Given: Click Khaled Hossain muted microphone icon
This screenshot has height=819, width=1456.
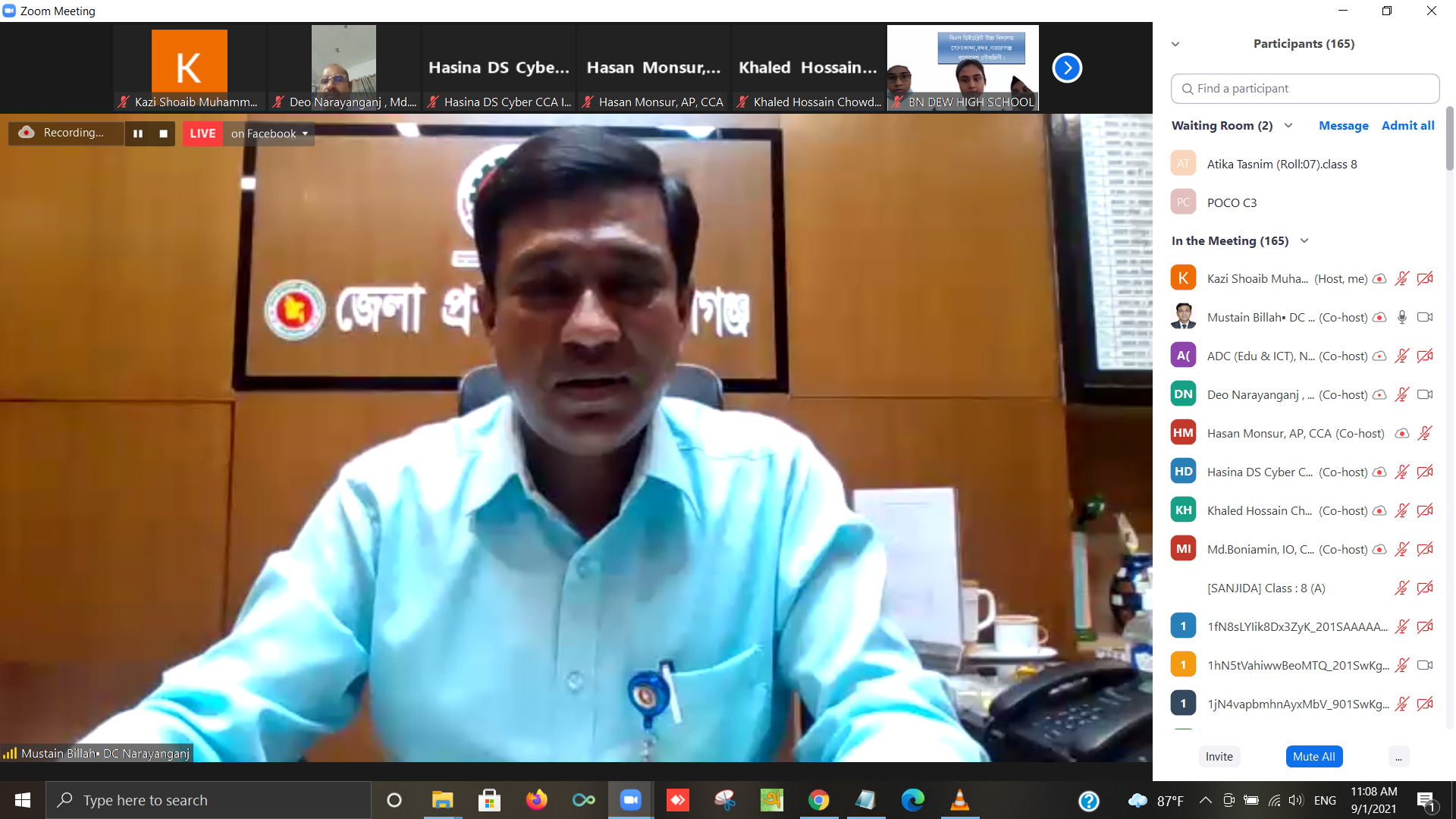Looking at the screenshot, I should point(1402,511).
